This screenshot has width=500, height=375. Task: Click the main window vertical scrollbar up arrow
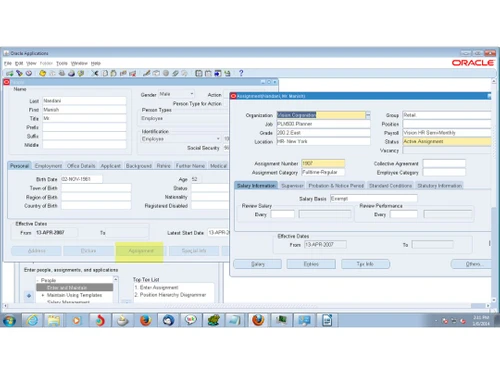coord(494,81)
